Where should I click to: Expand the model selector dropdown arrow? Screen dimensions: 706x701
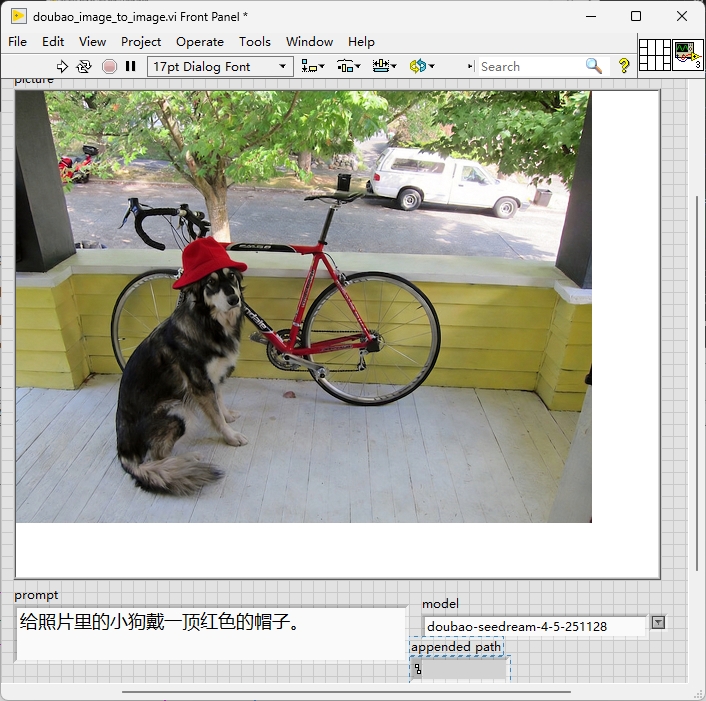[658, 622]
